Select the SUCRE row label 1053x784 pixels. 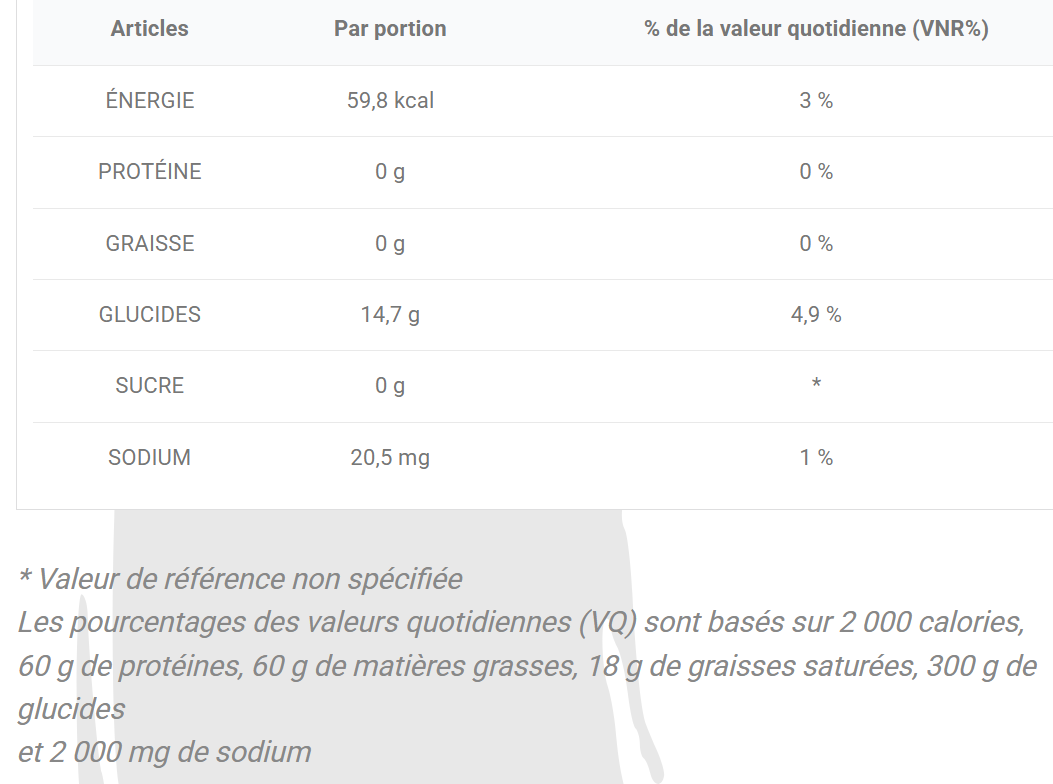coord(150,385)
